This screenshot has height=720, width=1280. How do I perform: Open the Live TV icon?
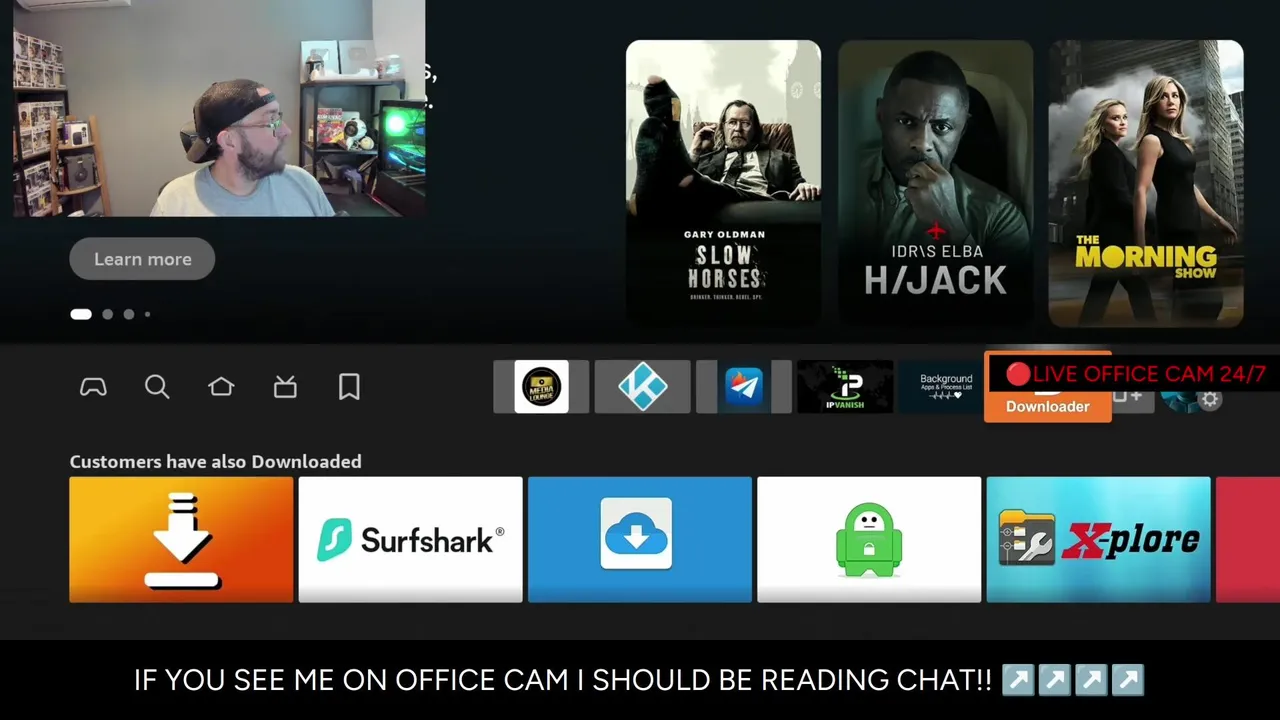click(x=285, y=387)
